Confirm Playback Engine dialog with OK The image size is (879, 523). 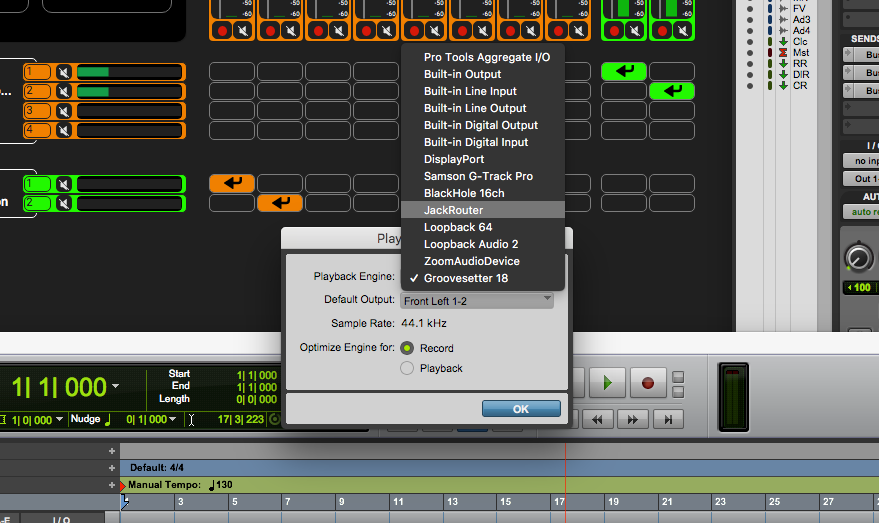tap(521, 409)
